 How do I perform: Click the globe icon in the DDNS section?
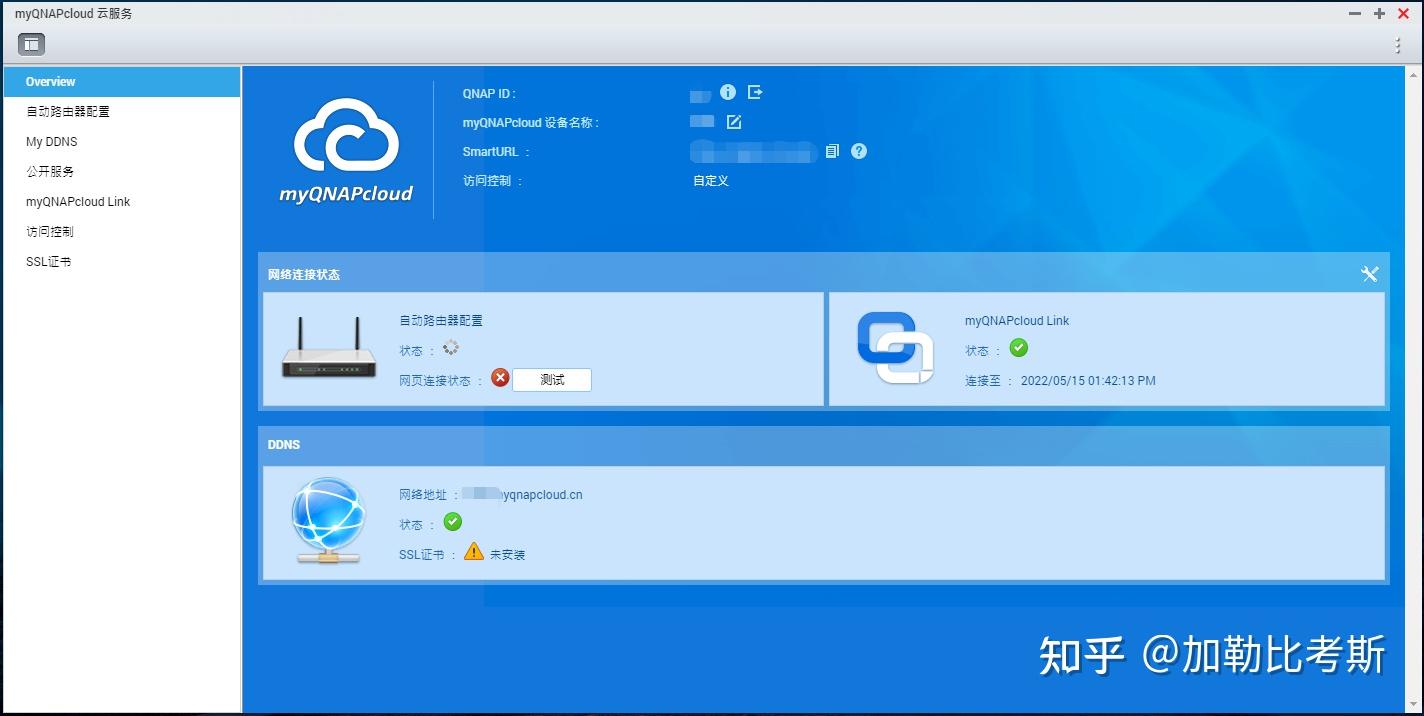tap(328, 522)
